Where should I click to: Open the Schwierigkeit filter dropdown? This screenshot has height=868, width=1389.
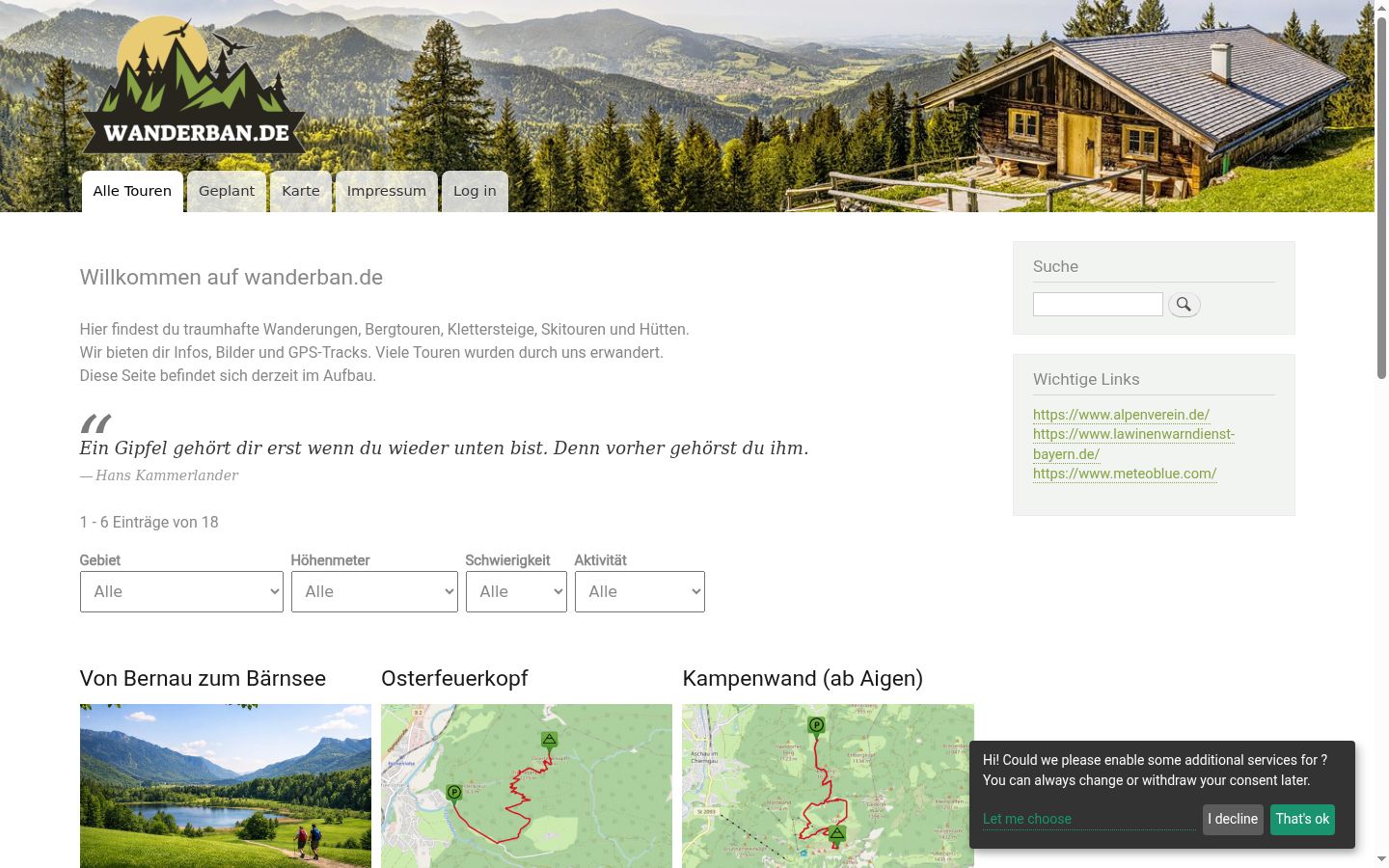pyautogui.click(x=516, y=591)
